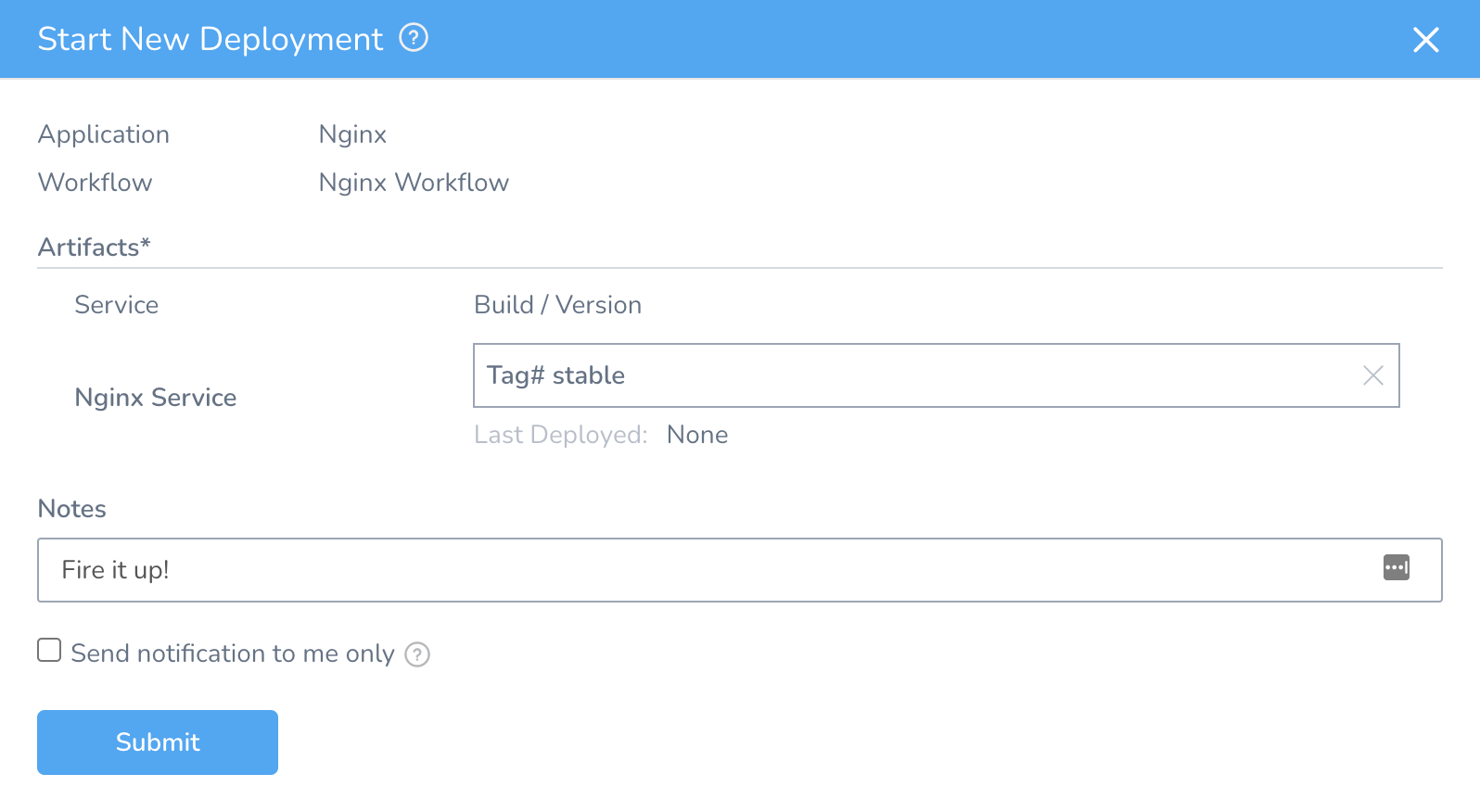Select the Artifacts section header
The image size is (1480, 812).
94,247
